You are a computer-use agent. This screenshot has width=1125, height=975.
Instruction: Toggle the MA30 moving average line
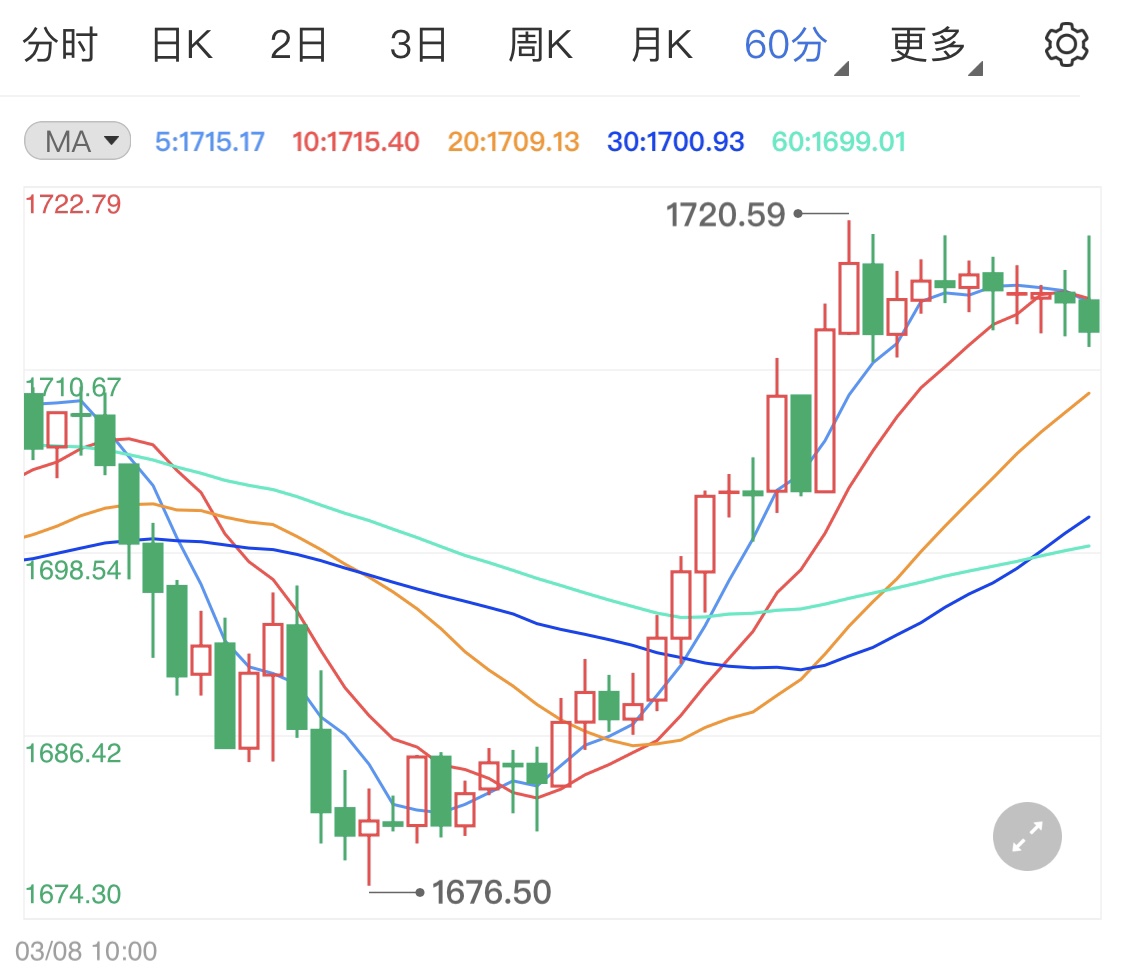pos(675,141)
